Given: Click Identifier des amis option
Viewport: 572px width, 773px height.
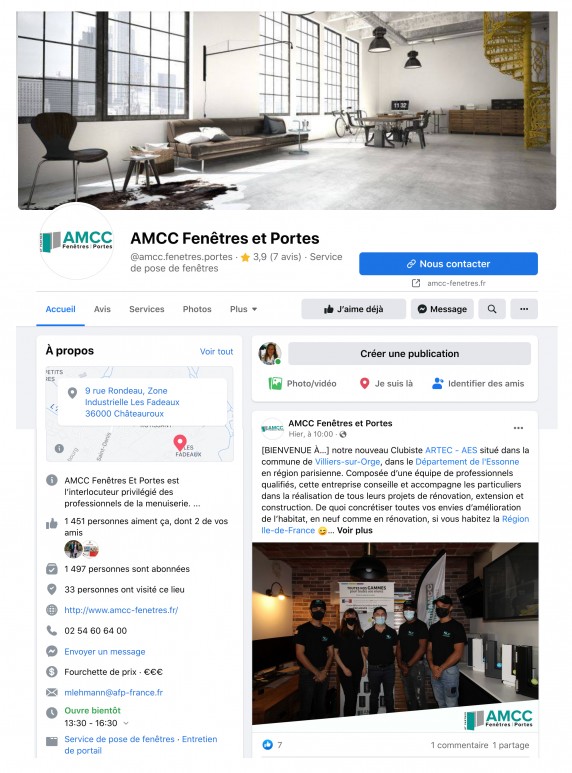Looking at the screenshot, I should click(478, 383).
